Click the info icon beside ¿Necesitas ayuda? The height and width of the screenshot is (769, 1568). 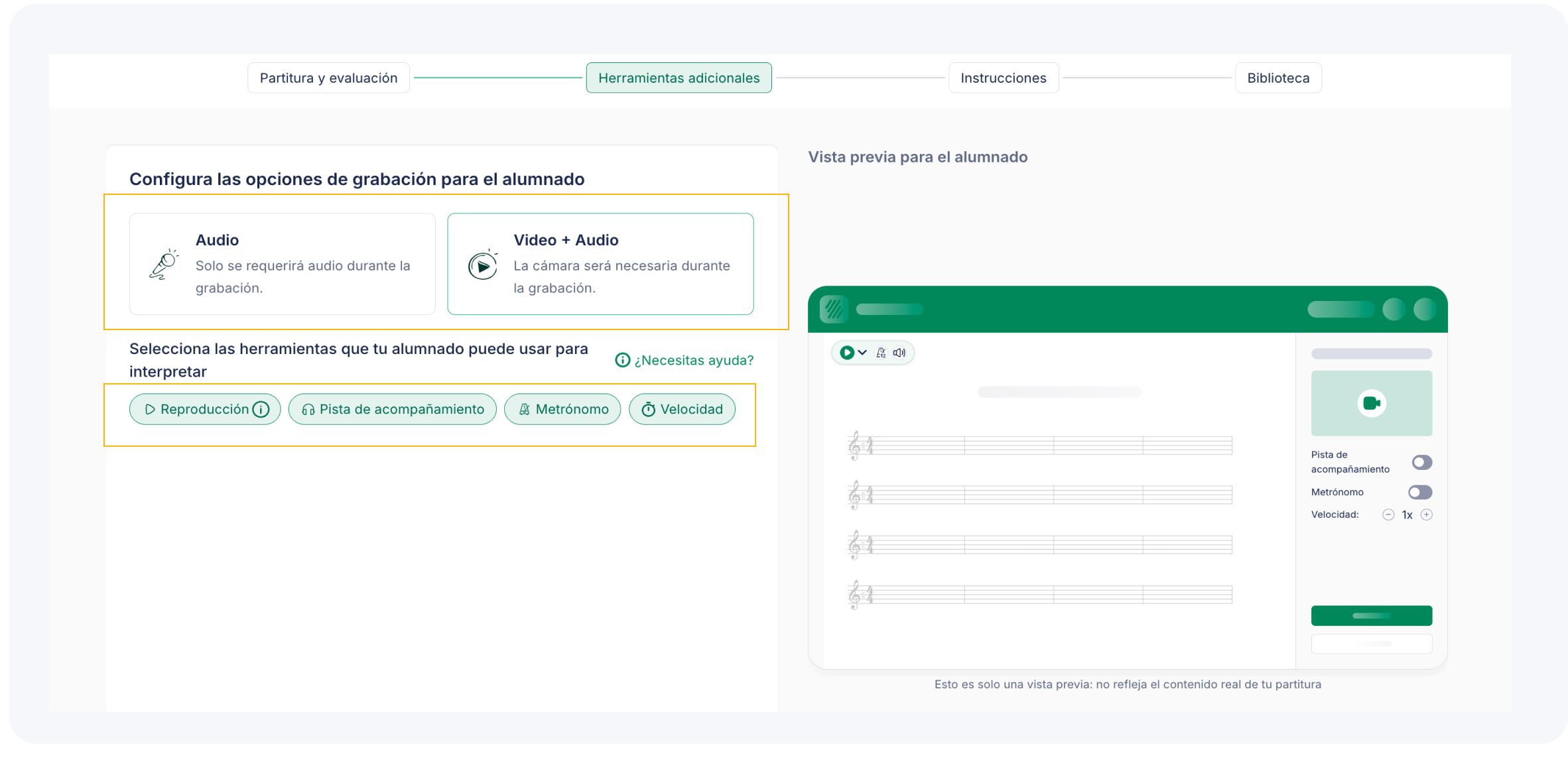point(622,360)
